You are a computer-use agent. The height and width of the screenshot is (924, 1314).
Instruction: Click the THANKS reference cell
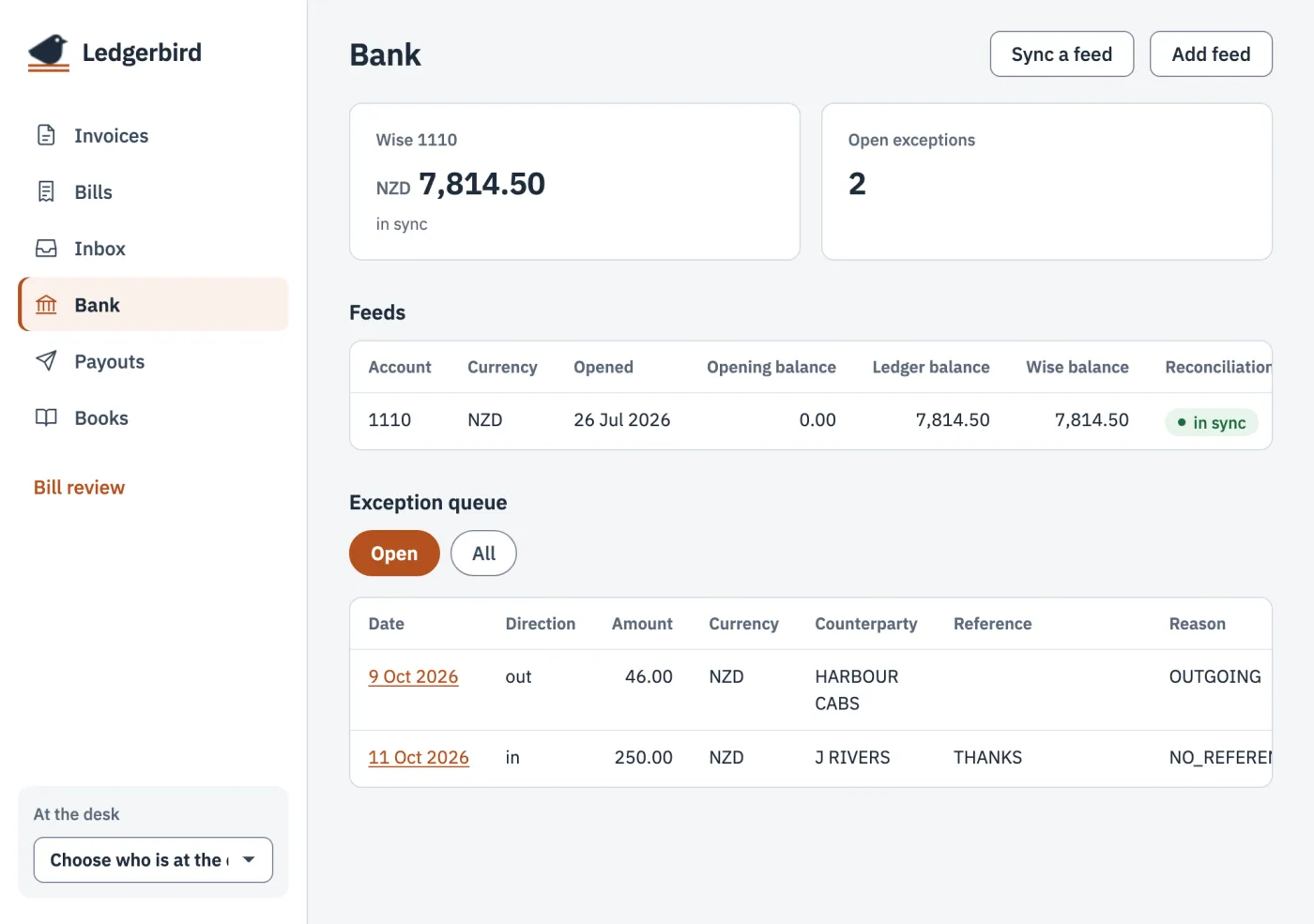point(987,757)
